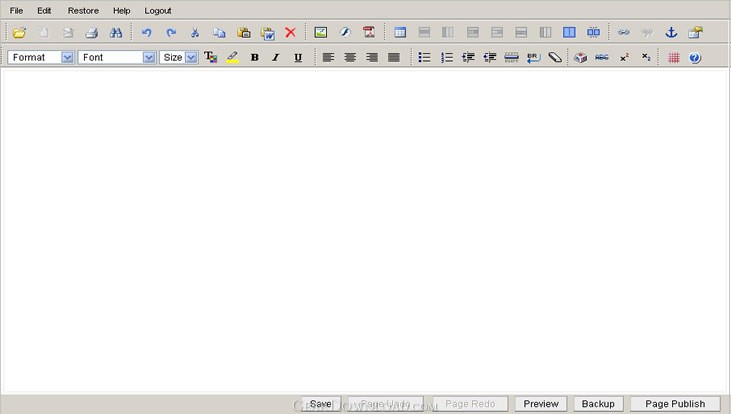The height and width of the screenshot is (414, 731).
Task: Click the scissors cut icon
Action: [x=195, y=33]
